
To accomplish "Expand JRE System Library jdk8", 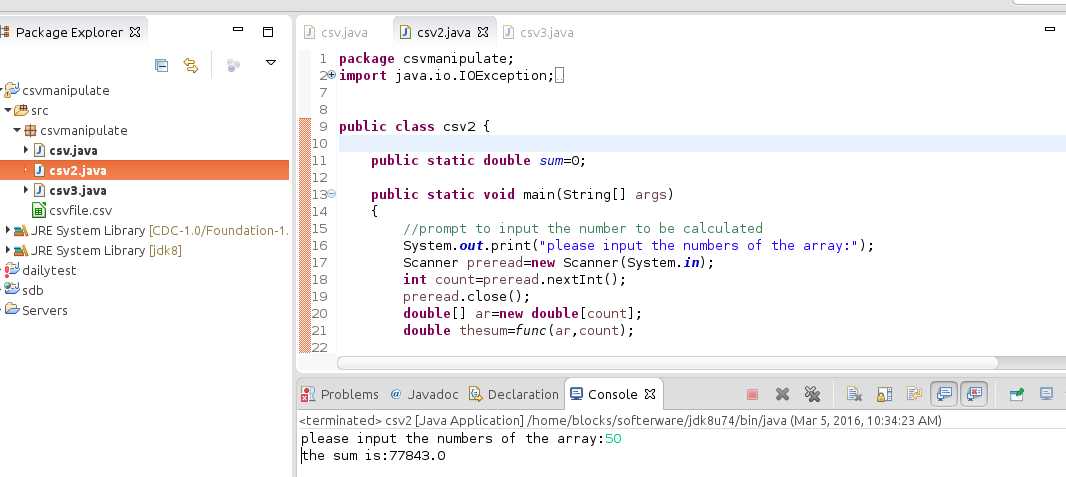I will click(7, 250).
